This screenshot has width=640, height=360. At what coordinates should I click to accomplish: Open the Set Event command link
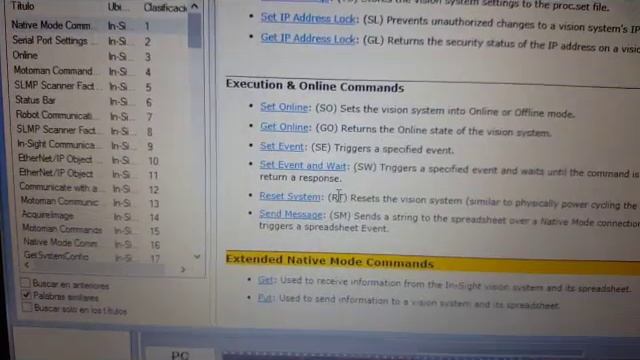(x=282, y=146)
